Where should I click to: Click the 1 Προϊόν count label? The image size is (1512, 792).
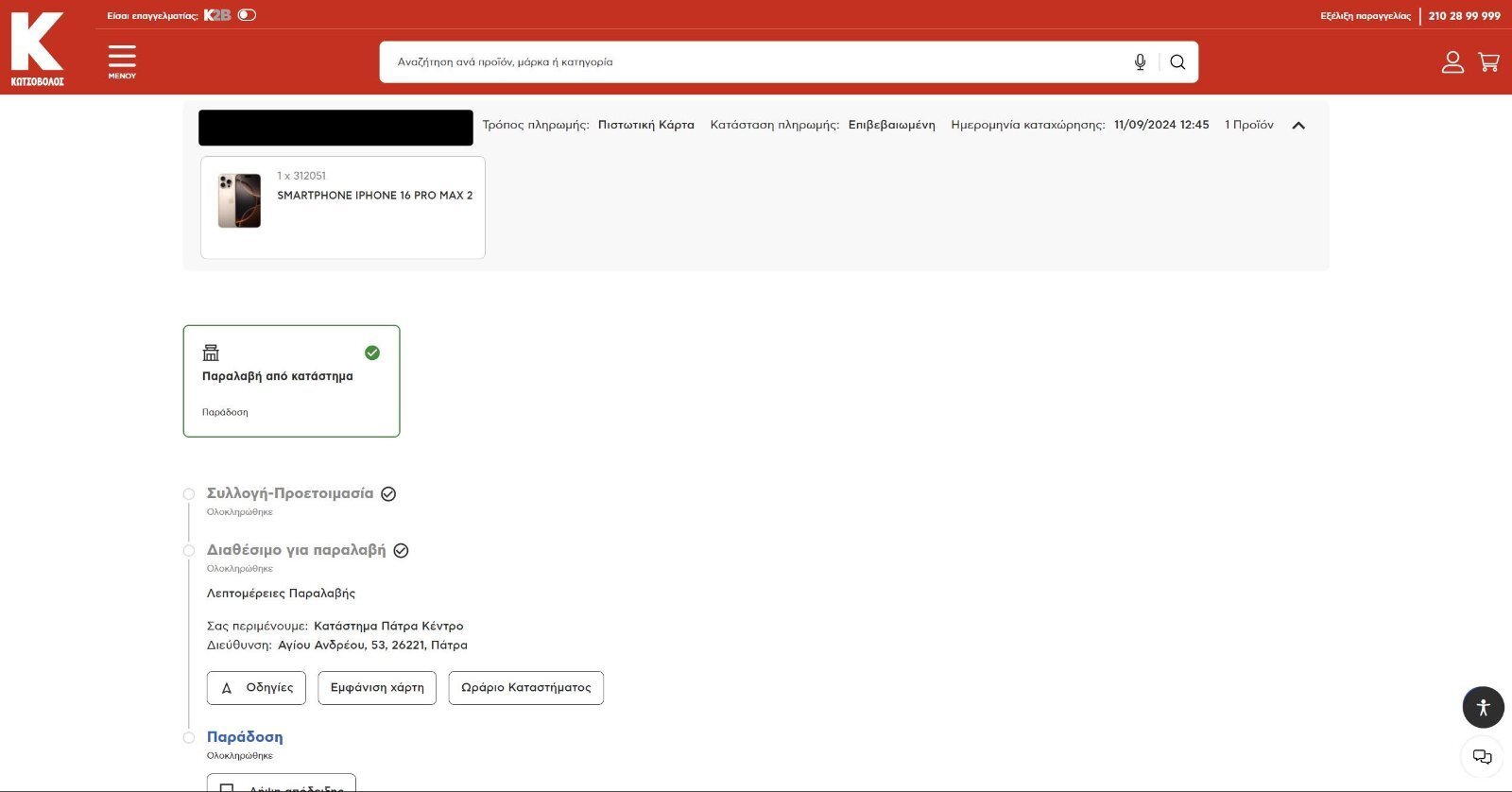coord(1249,125)
